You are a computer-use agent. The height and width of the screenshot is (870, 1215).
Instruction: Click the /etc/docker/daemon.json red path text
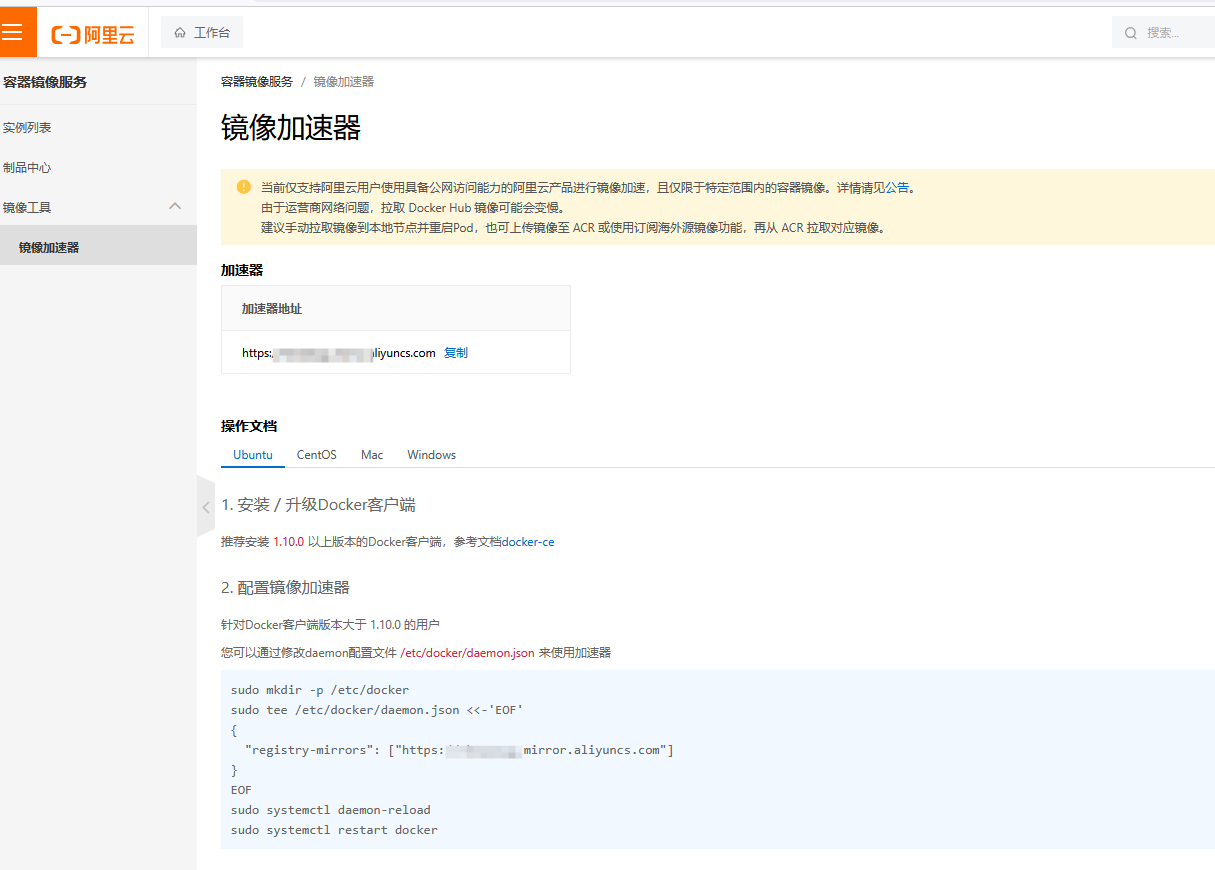coord(467,653)
